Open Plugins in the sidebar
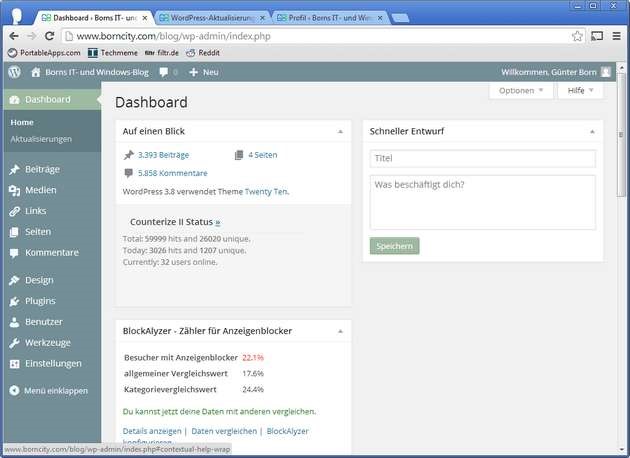Screen dimensions: 630x458 pyautogui.click(x=40, y=301)
